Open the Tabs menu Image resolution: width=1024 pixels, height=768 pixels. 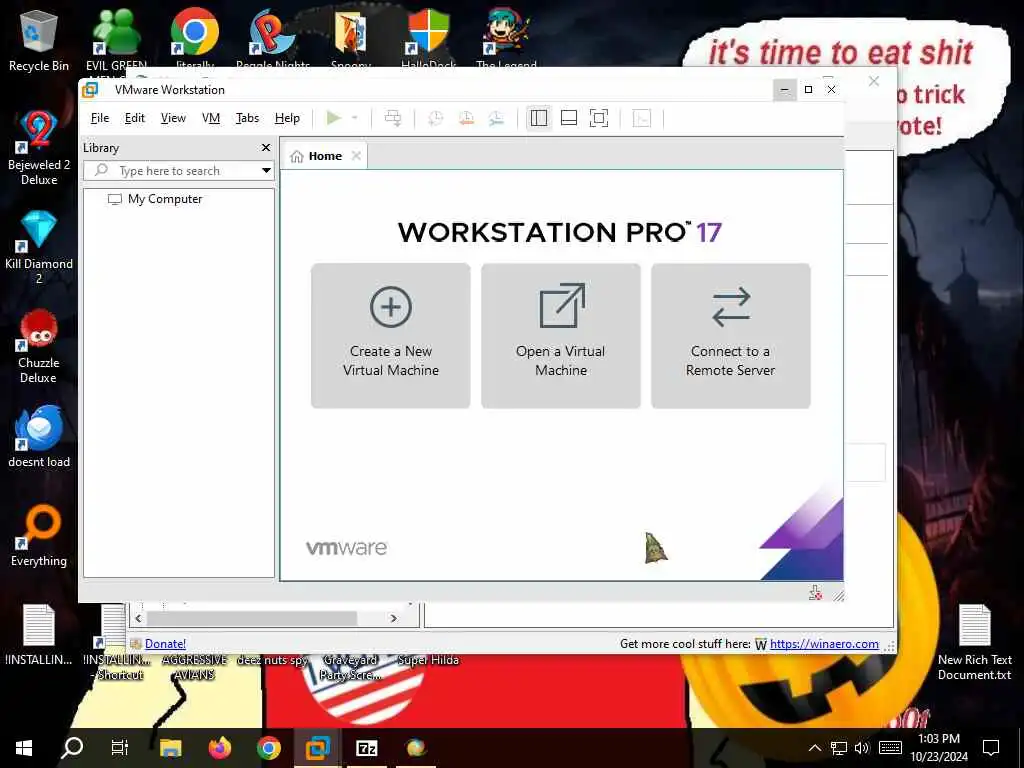248,118
